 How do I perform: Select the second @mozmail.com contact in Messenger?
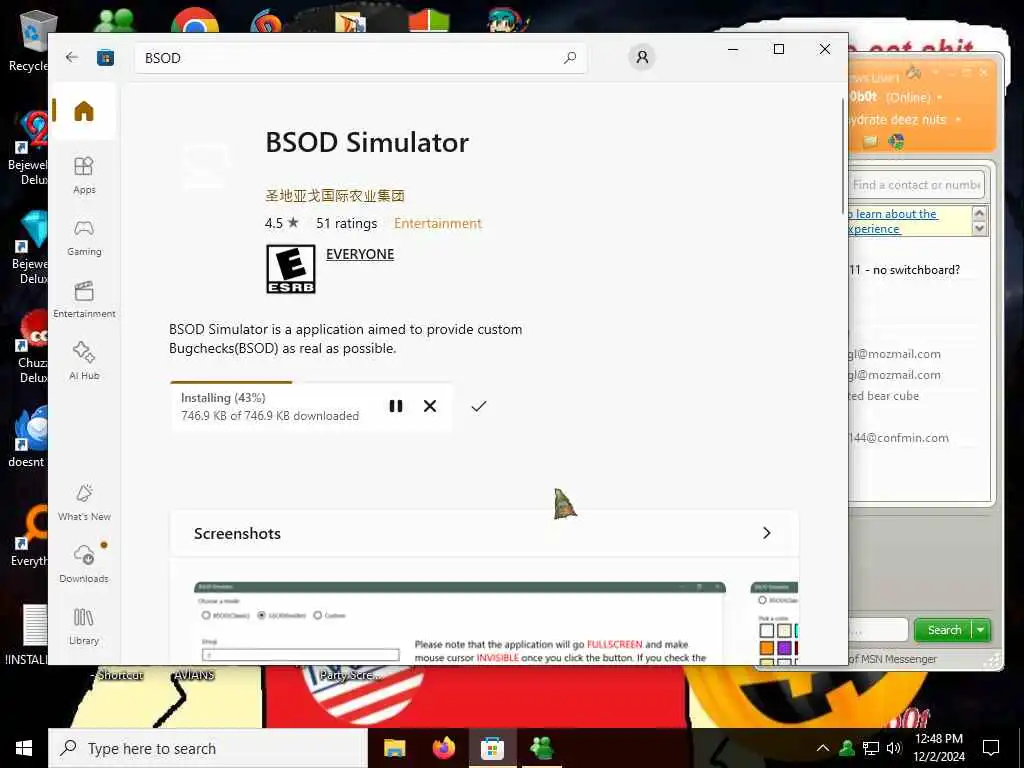click(895, 375)
